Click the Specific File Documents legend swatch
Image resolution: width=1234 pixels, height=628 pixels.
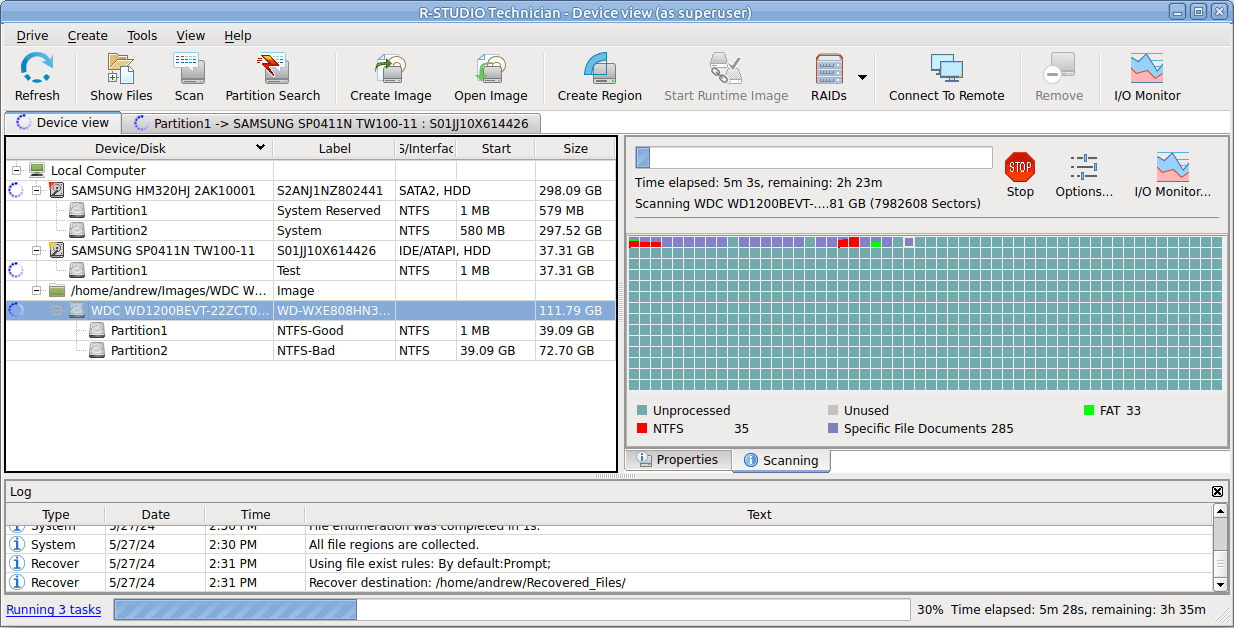pyautogui.click(x=833, y=428)
